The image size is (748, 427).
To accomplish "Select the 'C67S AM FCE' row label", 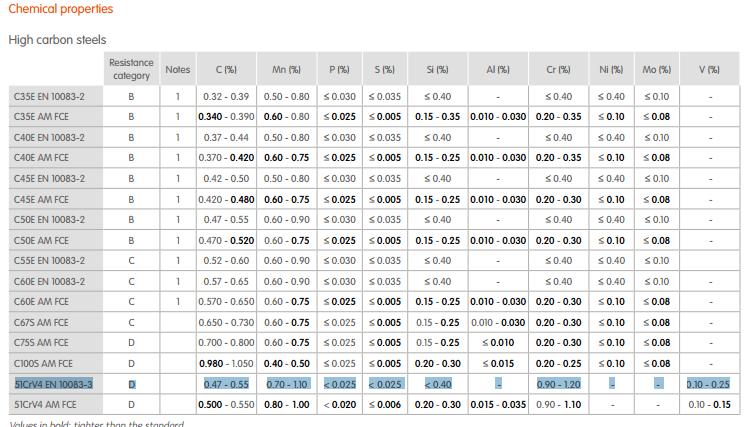I will 41,323.
